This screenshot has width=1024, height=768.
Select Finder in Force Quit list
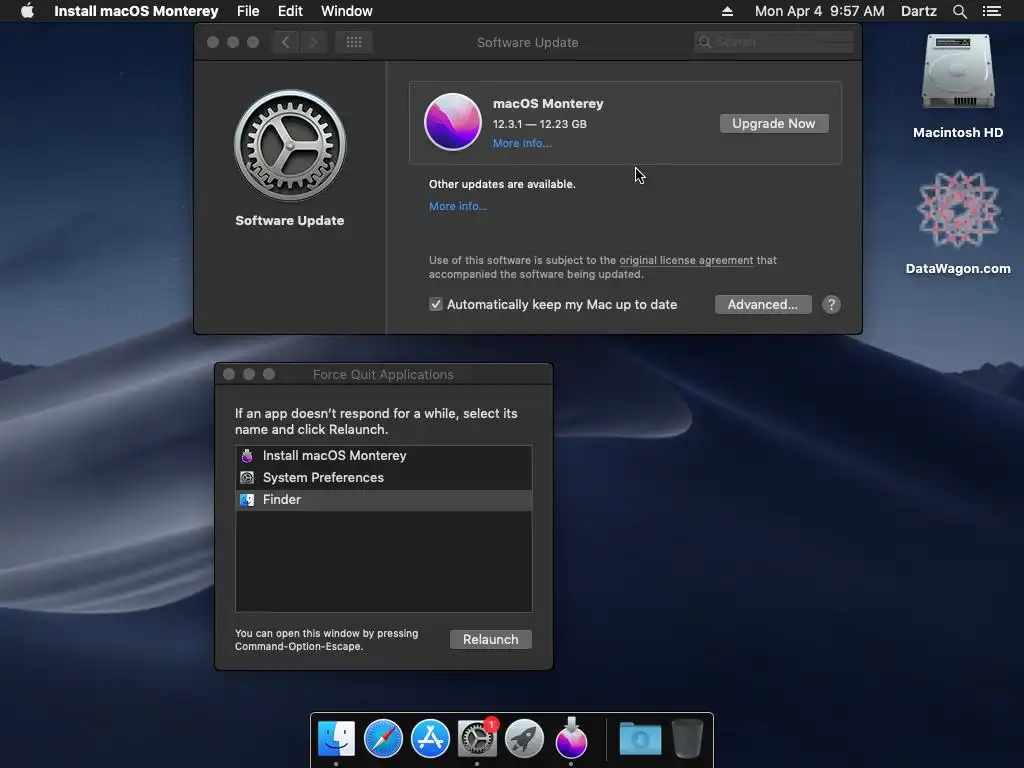click(x=383, y=500)
